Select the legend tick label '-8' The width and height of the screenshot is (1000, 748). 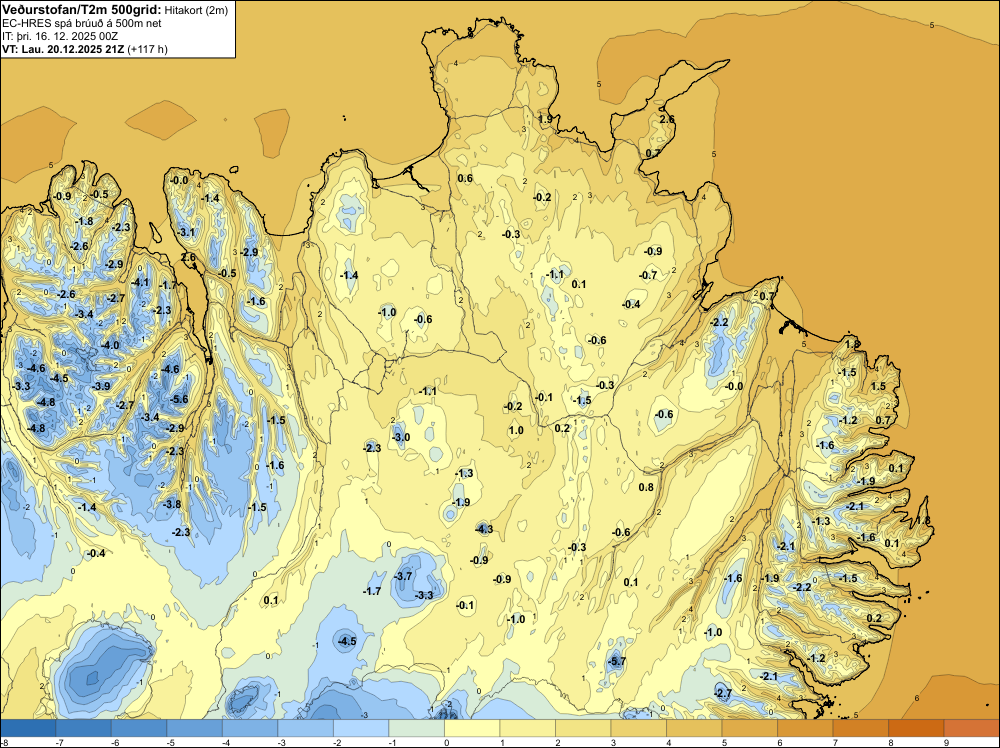(x=4, y=742)
